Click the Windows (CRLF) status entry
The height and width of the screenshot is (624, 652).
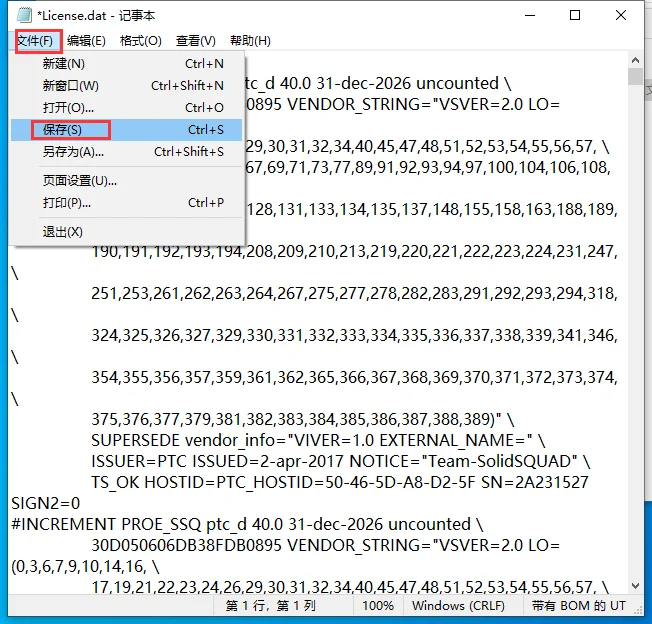[x=459, y=606]
